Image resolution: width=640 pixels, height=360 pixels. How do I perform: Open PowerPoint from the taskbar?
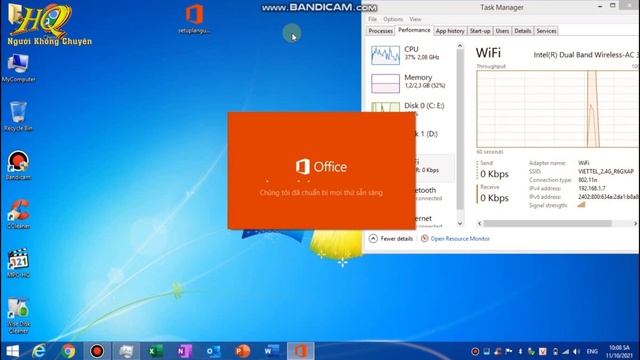tap(242, 351)
